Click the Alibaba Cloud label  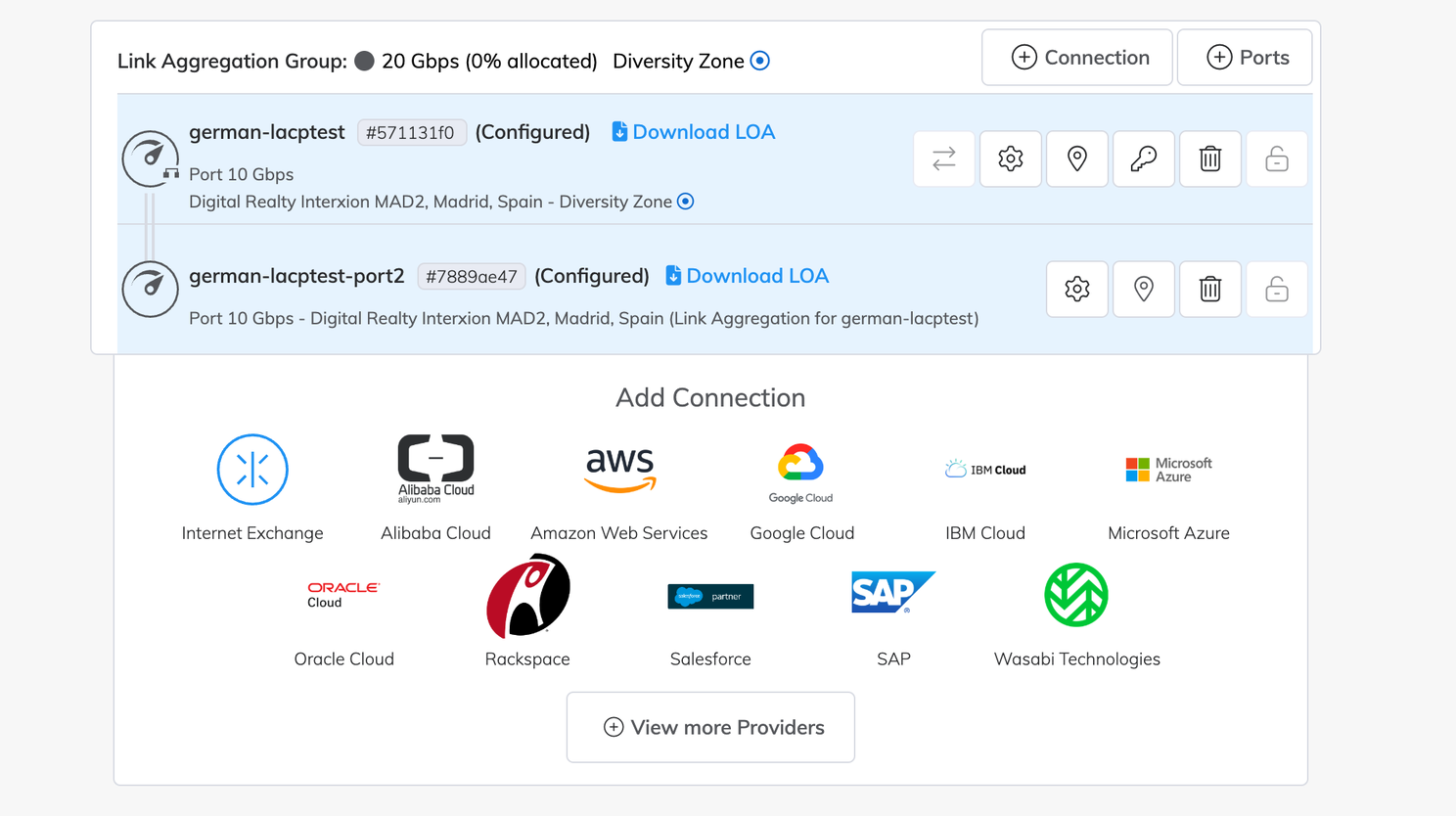point(436,533)
